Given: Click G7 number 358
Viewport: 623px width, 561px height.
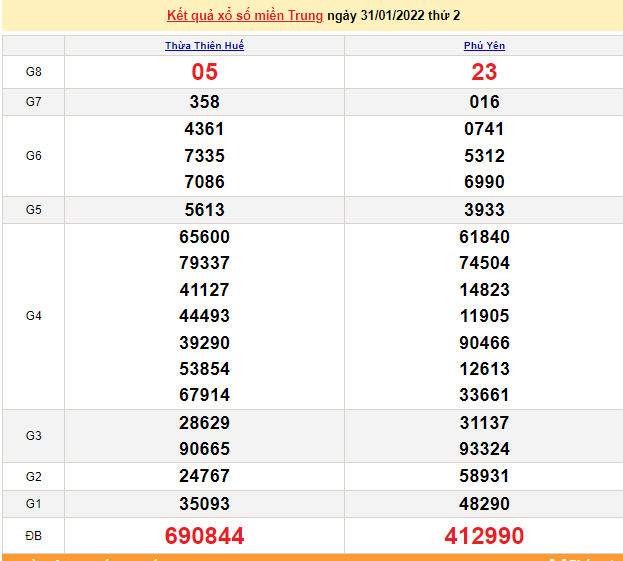Looking at the screenshot, I should (204, 102).
